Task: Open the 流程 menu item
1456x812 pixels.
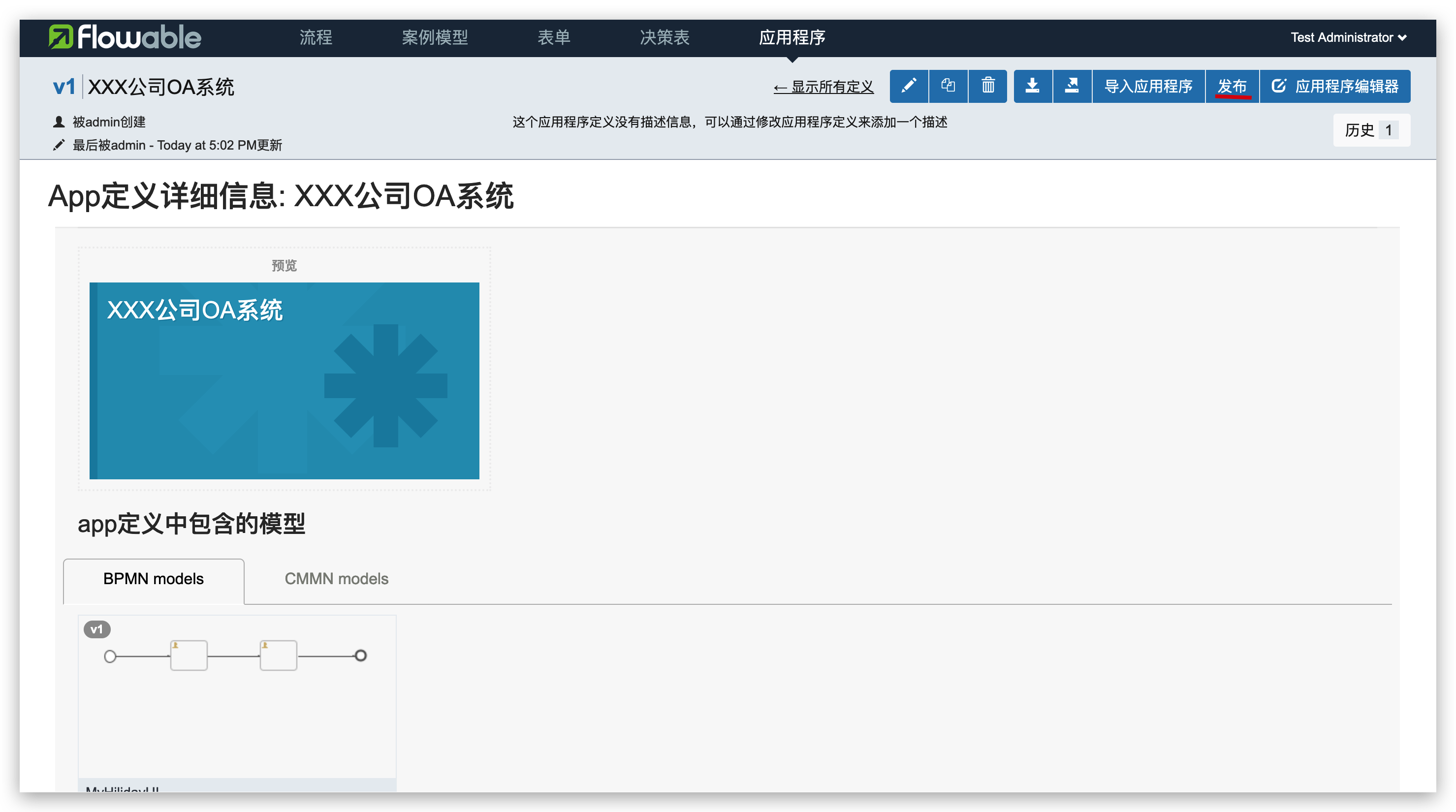Action: (x=316, y=37)
